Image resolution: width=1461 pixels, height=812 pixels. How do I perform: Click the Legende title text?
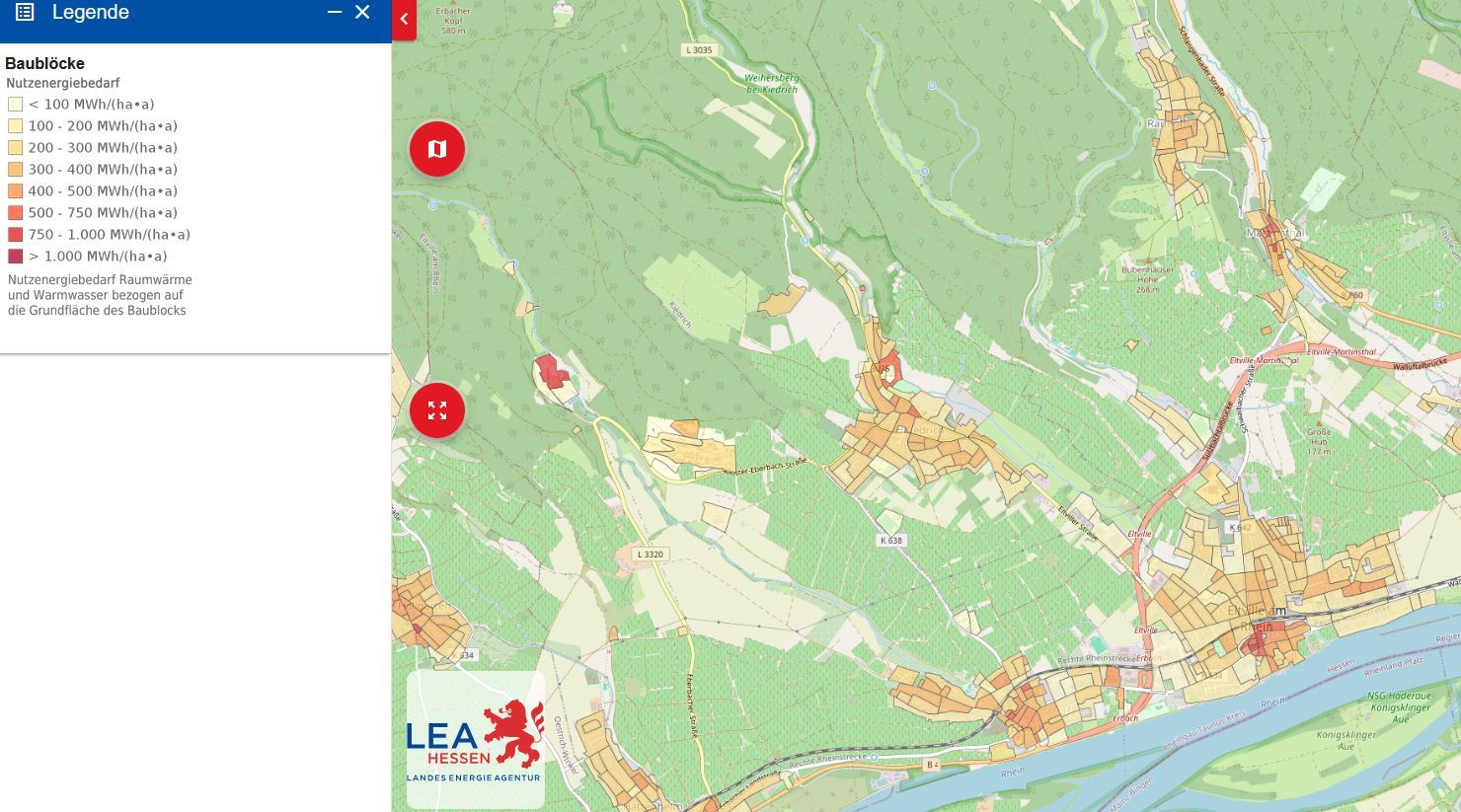click(x=91, y=13)
